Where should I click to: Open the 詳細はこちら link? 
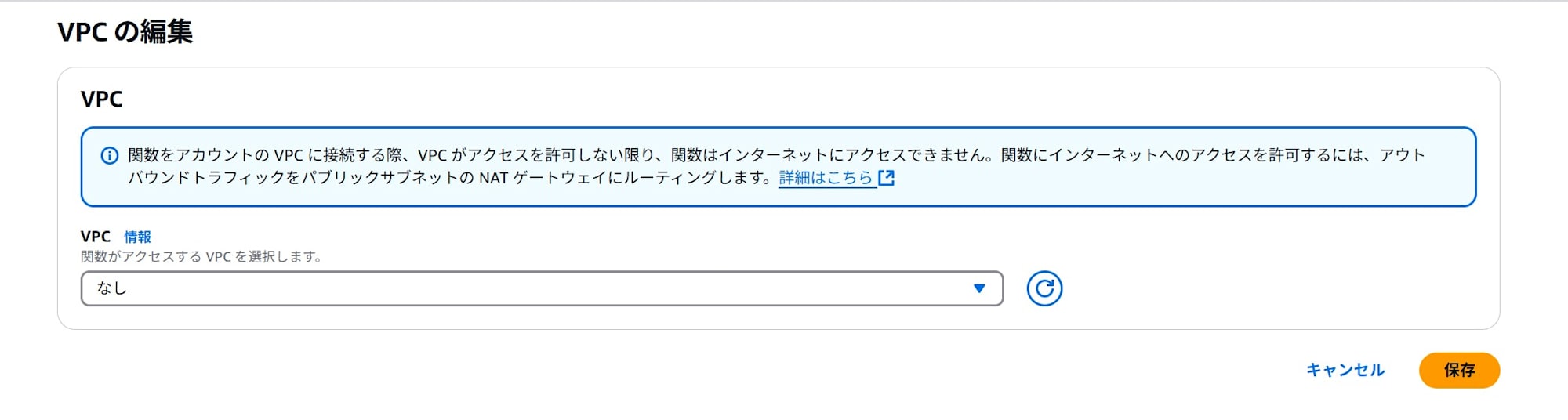pos(826,178)
